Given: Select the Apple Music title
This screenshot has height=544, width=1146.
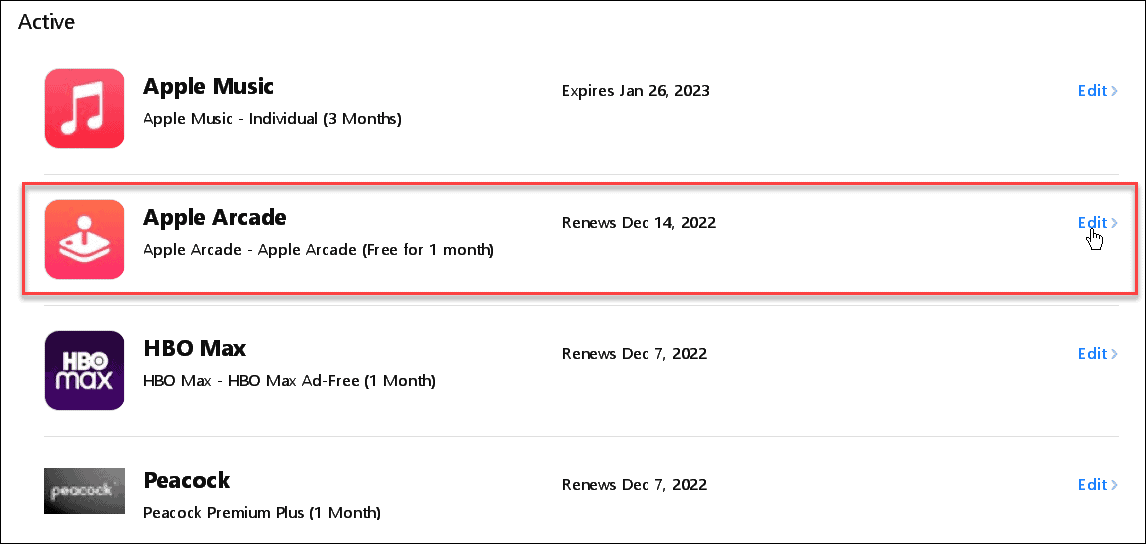Looking at the screenshot, I should pyautogui.click(x=208, y=87).
